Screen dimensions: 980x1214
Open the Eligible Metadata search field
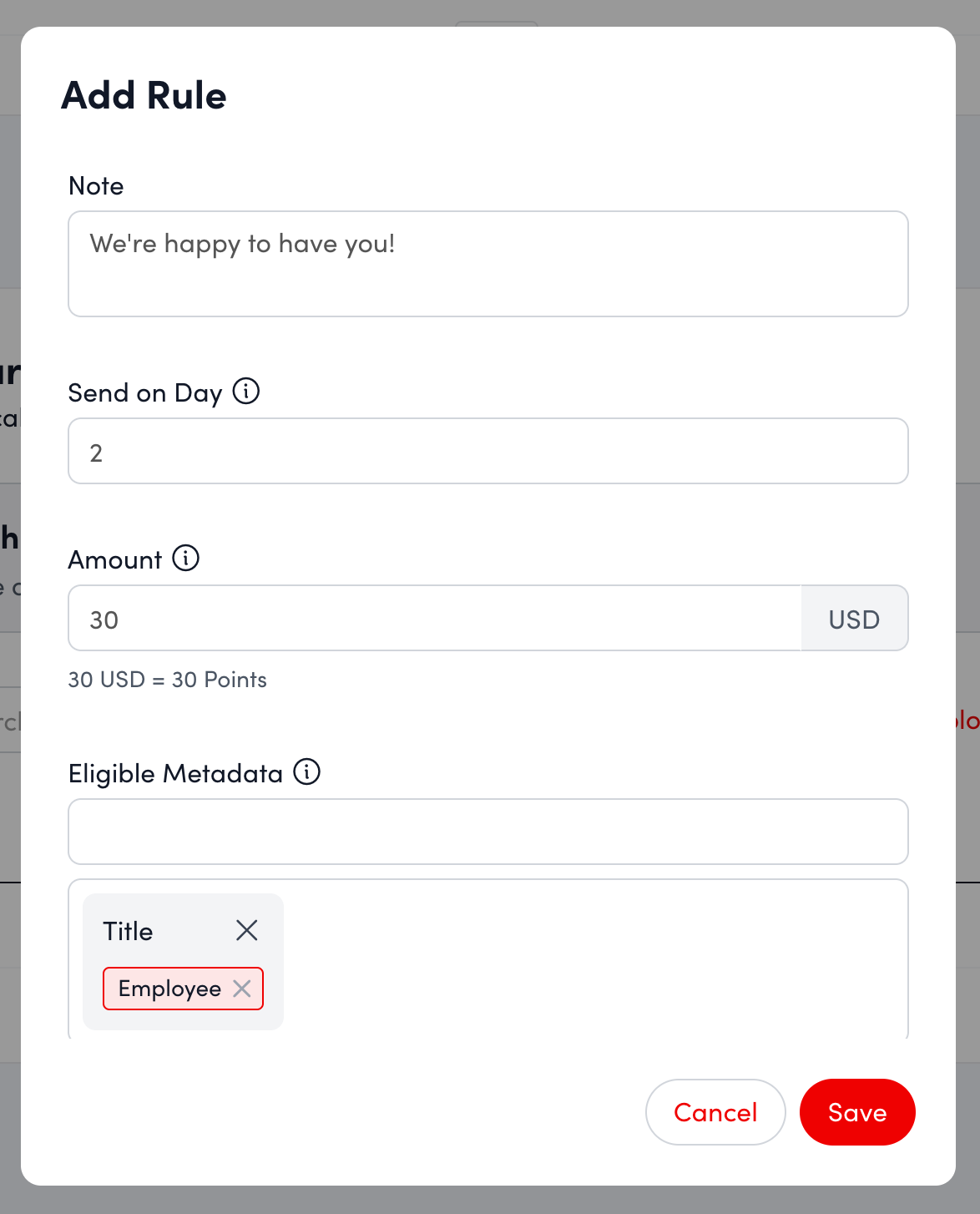[487, 831]
